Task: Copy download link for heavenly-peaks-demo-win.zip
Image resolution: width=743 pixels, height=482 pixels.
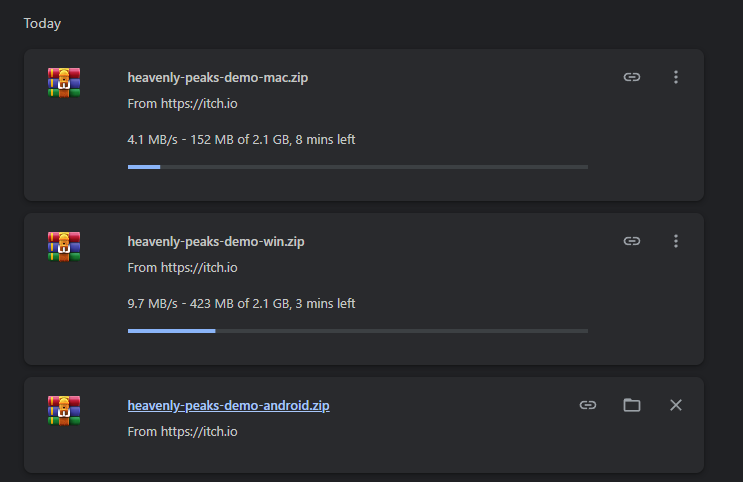Action: 632,241
